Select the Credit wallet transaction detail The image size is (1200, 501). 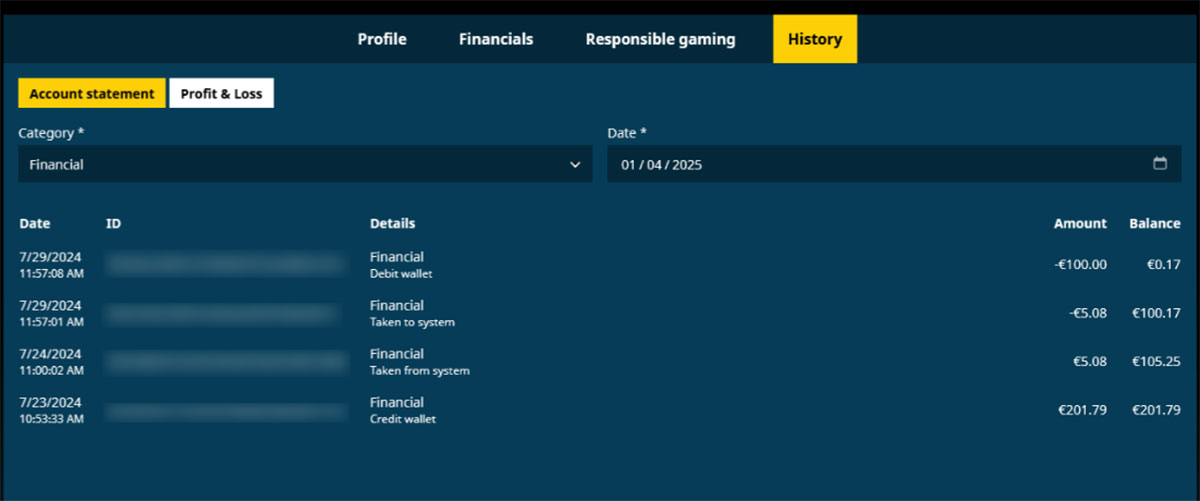point(403,419)
